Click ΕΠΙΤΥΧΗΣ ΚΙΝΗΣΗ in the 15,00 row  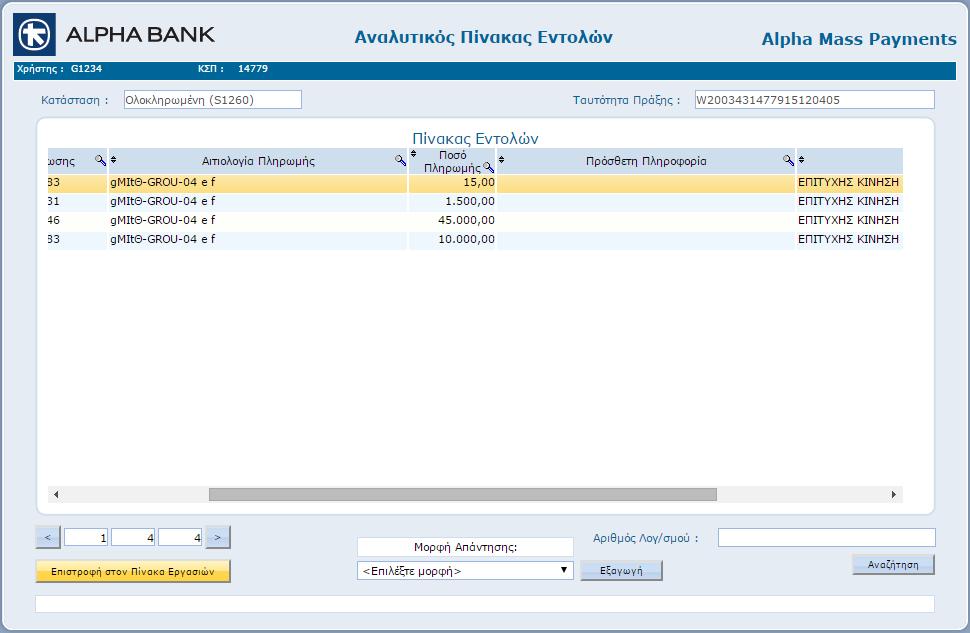click(848, 183)
